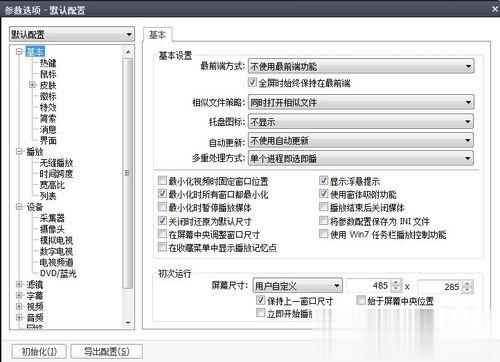Open the 采集器 settings page
Screen dimensions: 500x362
(x=52, y=218)
